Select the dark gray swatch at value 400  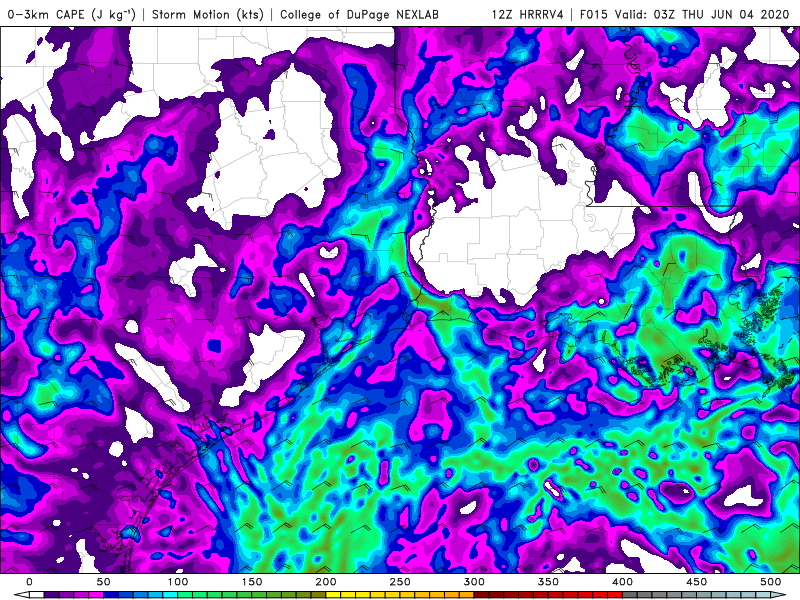pos(630,595)
